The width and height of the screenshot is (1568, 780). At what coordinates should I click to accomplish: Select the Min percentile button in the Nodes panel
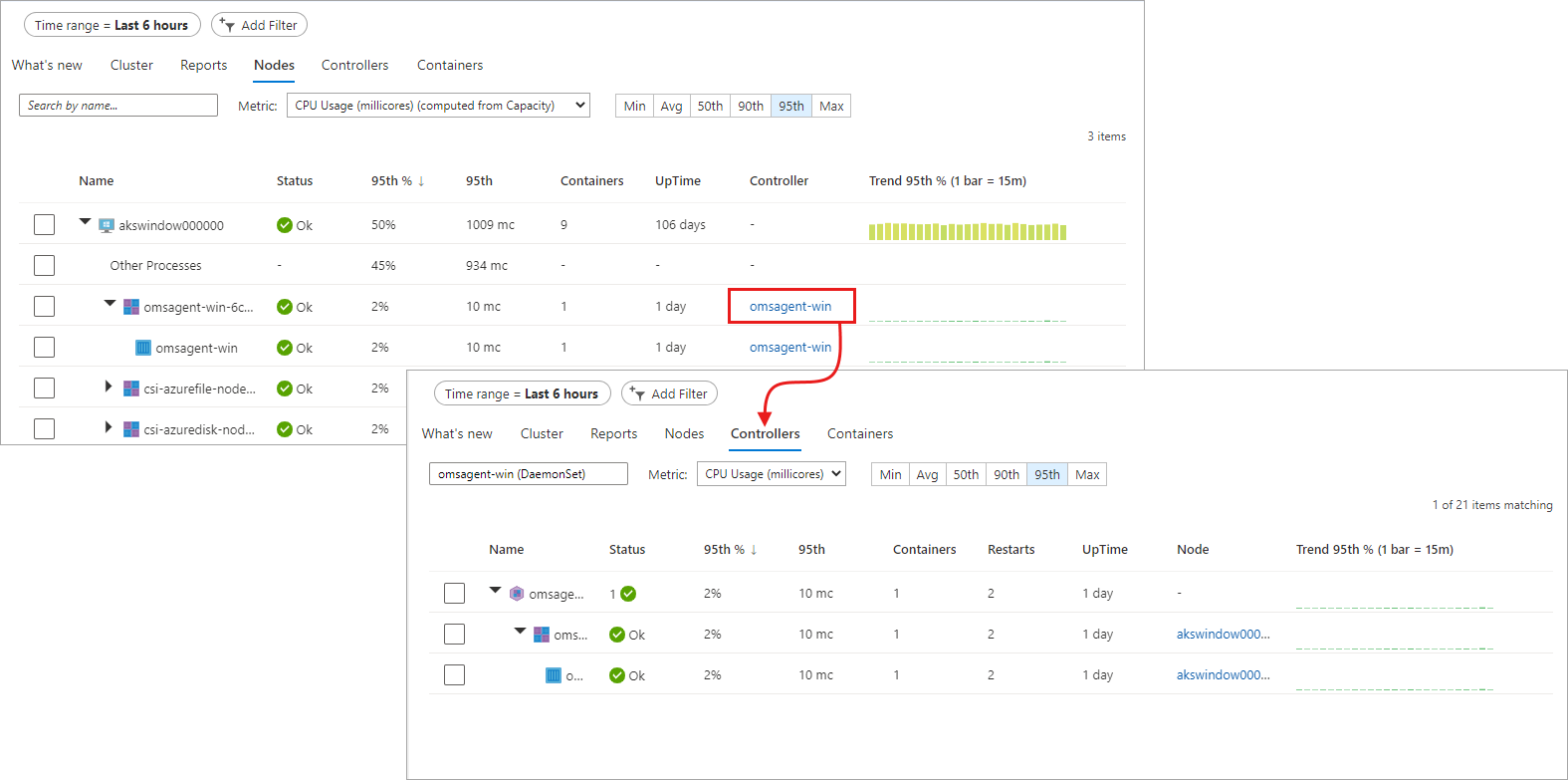(x=635, y=107)
